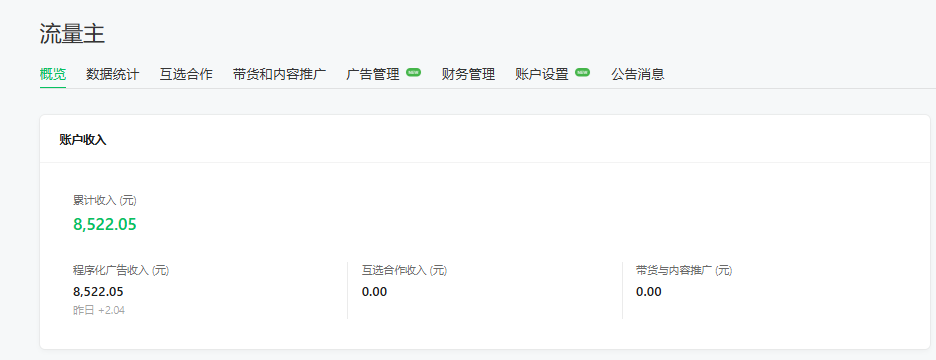Click the 0.00 value under 互选合作收入
This screenshot has height=360, width=936.
point(374,292)
